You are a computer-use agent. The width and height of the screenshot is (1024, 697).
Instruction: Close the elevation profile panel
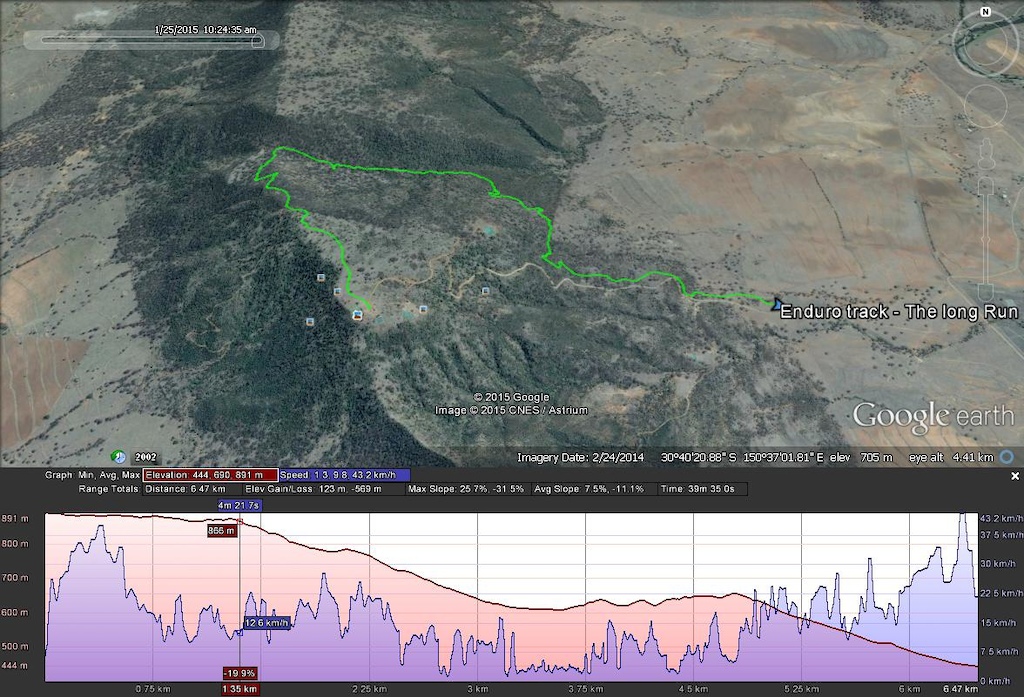tap(1015, 476)
